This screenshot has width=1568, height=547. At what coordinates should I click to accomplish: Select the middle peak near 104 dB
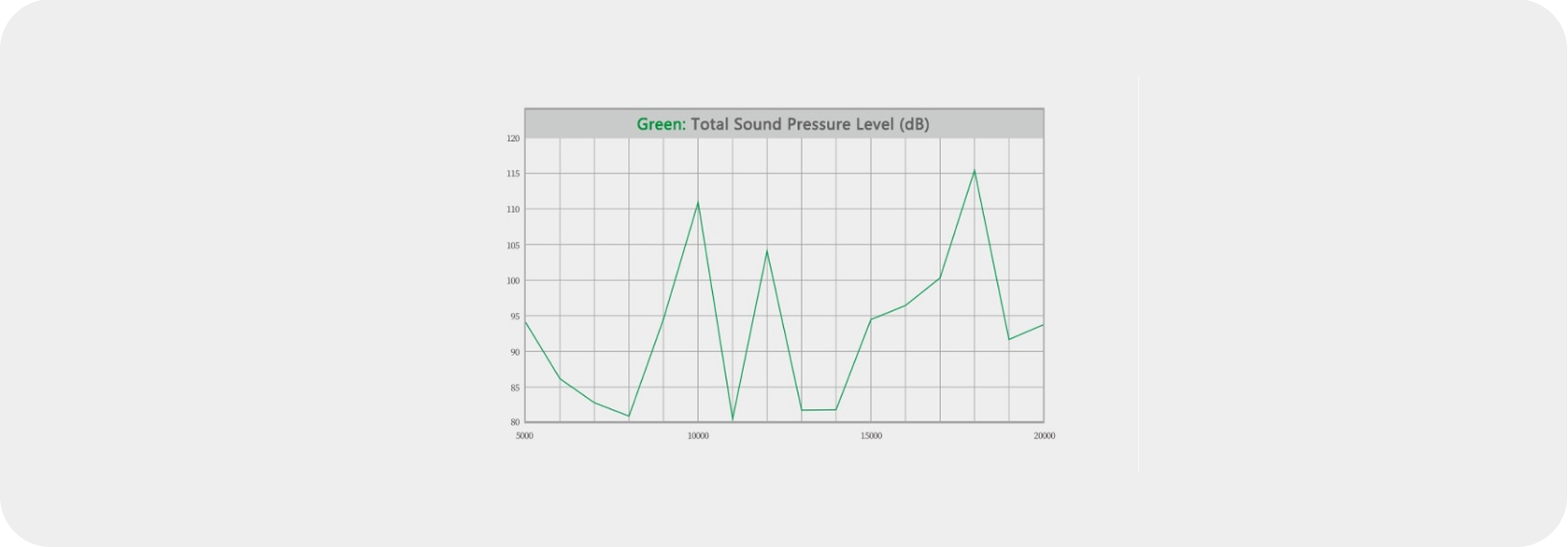[767, 251]
